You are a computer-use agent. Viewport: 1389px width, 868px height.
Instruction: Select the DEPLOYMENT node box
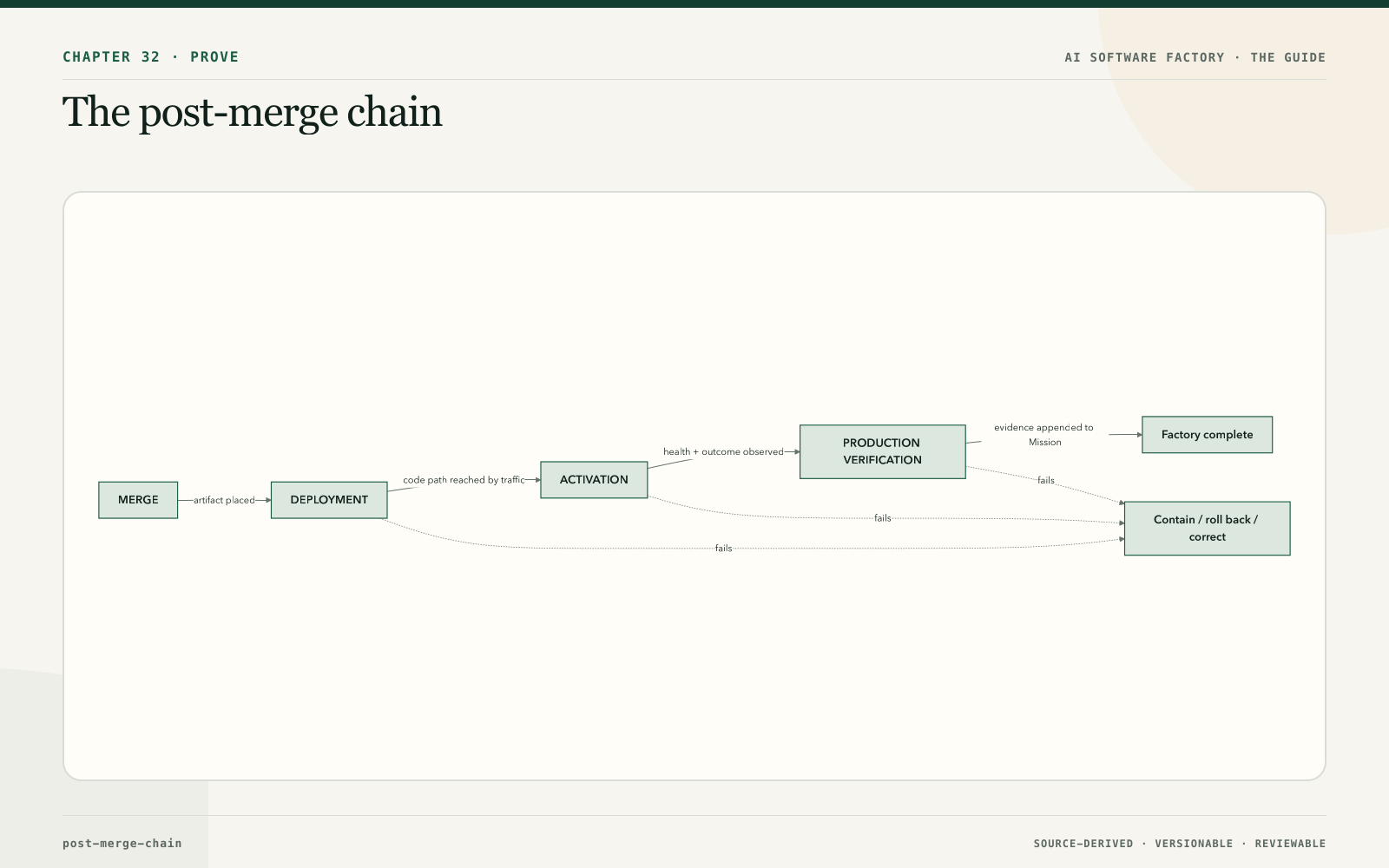click(x=329, y=500)
